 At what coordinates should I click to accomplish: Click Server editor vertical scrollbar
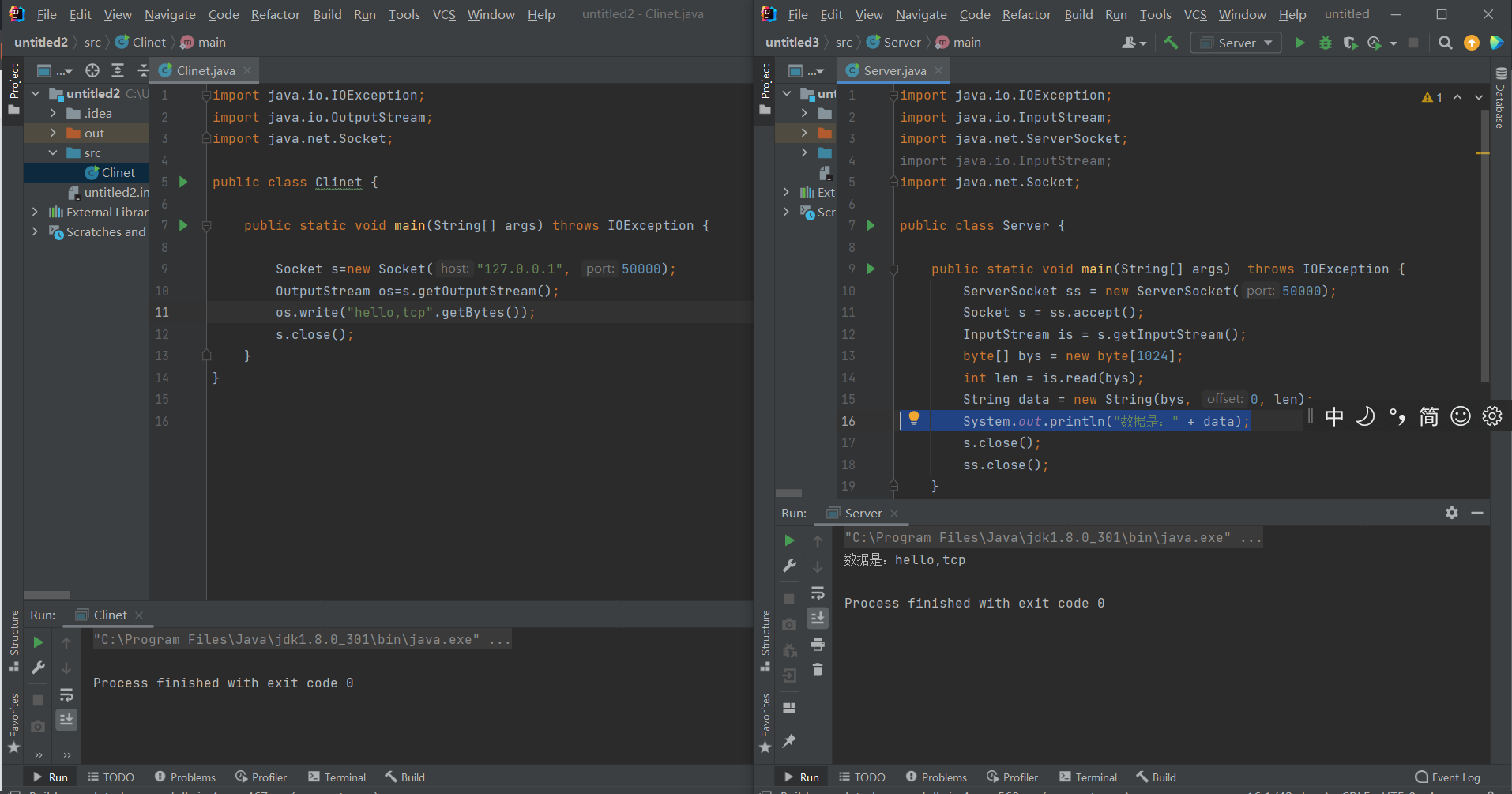pyautogui.click(x=1484, y=245)
